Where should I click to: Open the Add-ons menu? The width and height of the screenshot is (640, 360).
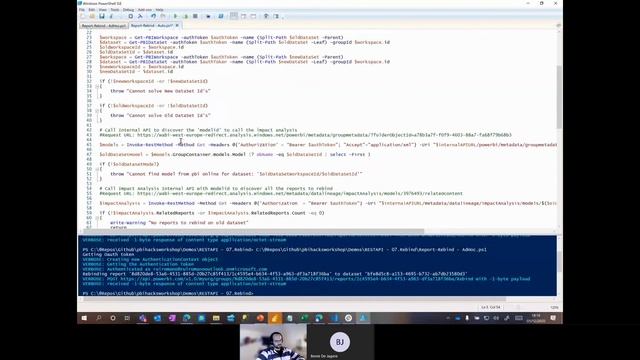(144, 10)
